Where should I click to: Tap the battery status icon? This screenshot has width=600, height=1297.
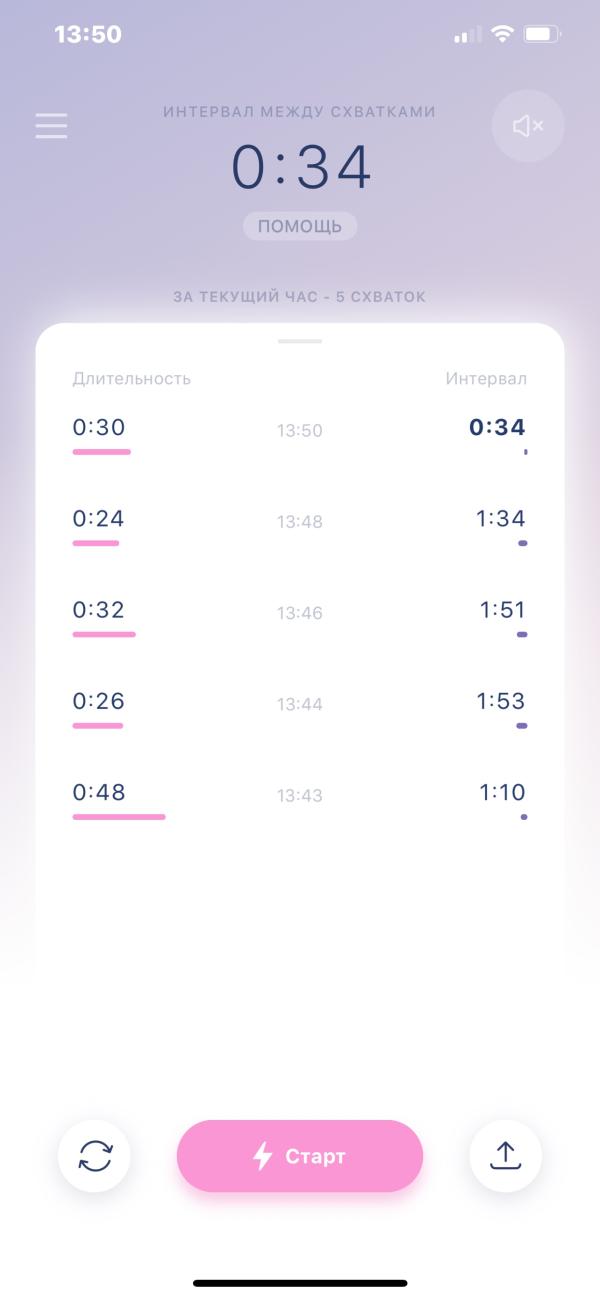[541, 34]
